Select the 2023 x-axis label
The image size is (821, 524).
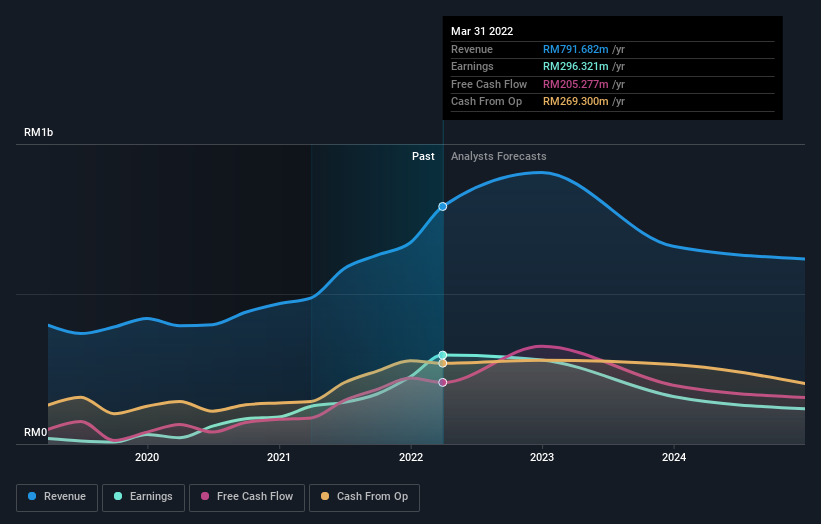(542, 457)
